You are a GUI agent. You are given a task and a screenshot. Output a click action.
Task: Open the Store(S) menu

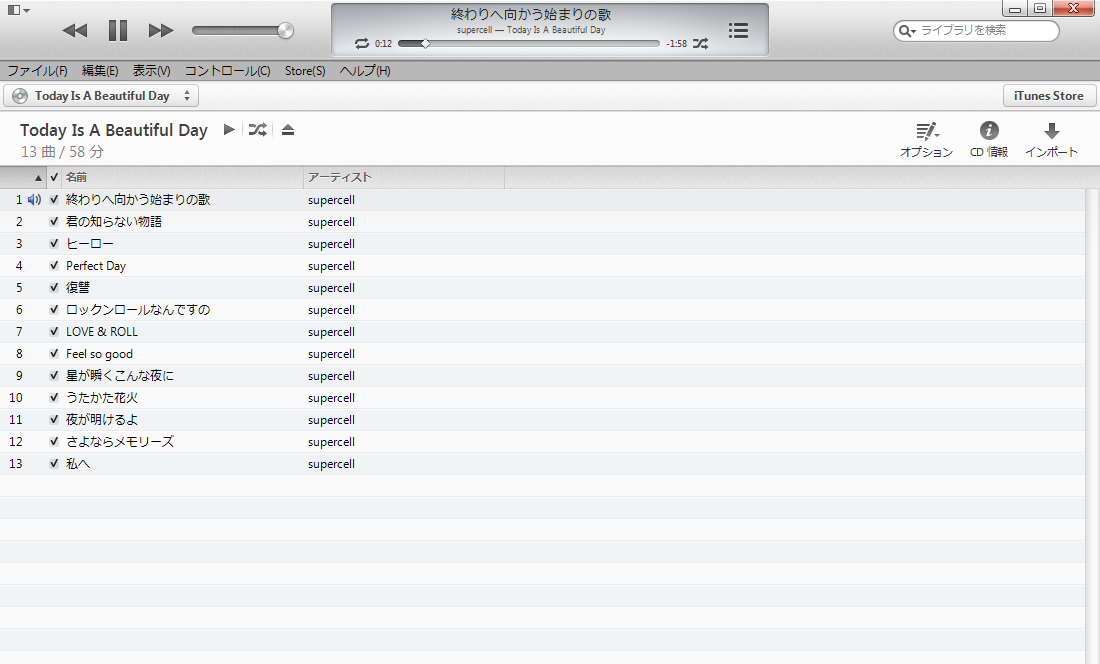tap(305, 71)
